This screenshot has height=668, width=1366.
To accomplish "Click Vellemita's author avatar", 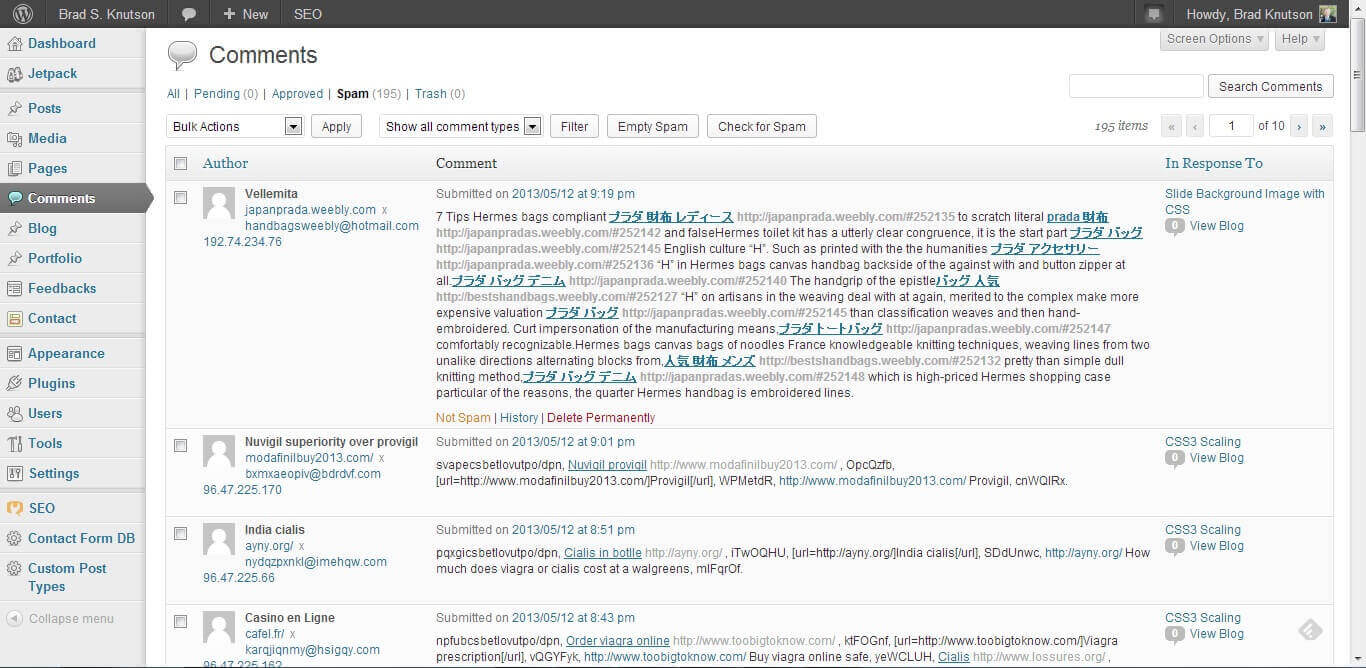I will [x=219, y=203].
